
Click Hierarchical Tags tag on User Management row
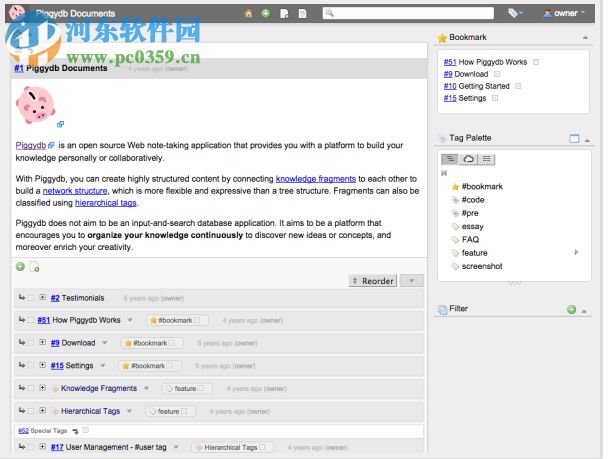tap(231, 447)
